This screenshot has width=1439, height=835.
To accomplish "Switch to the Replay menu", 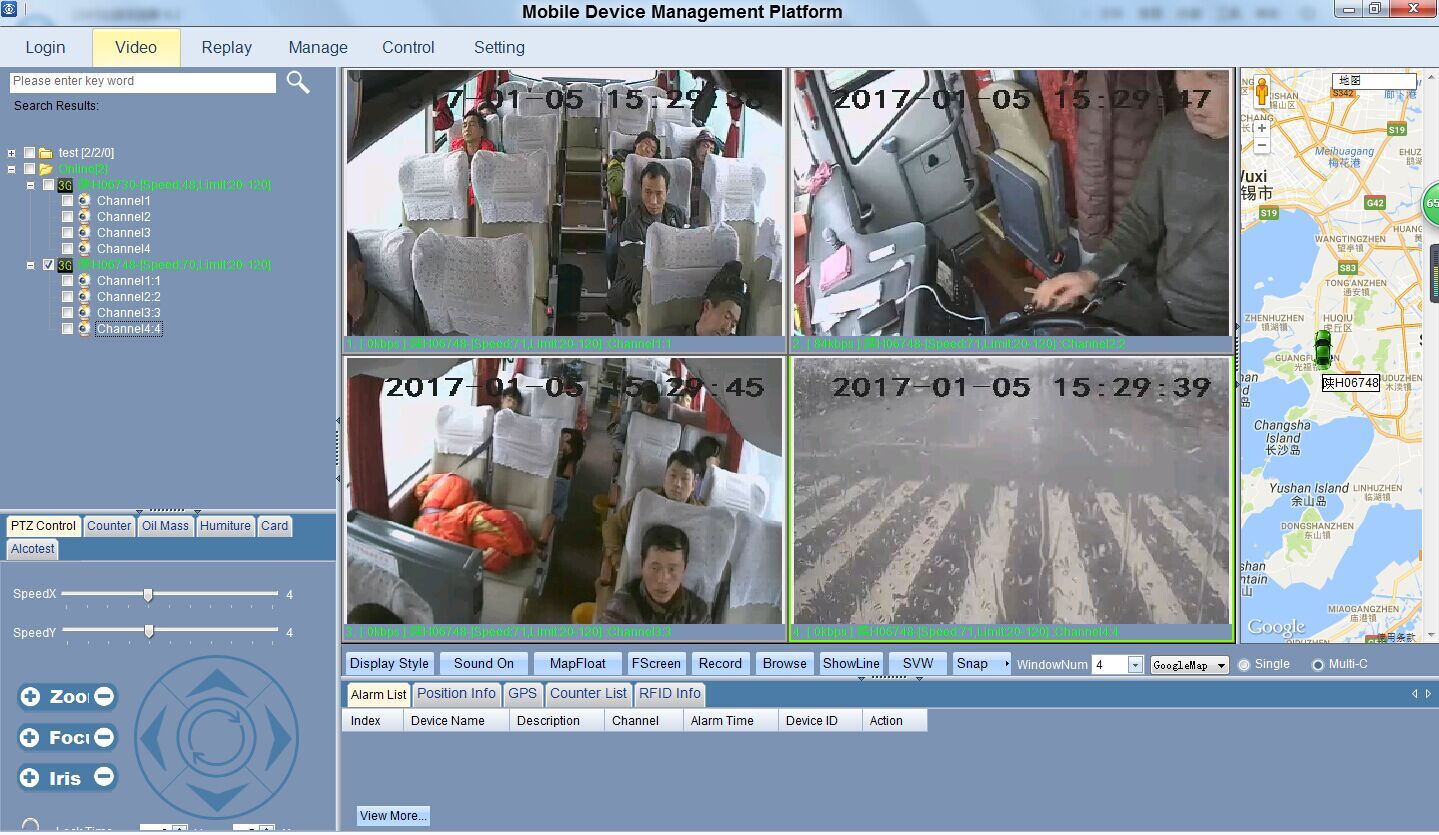I will [x=226, y=47].
